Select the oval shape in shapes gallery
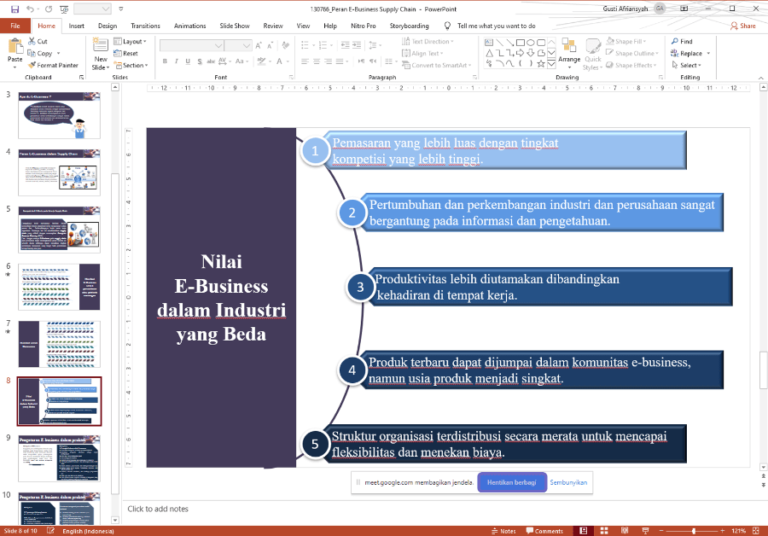Screen dimensions: 768x536 click(530, 43)
